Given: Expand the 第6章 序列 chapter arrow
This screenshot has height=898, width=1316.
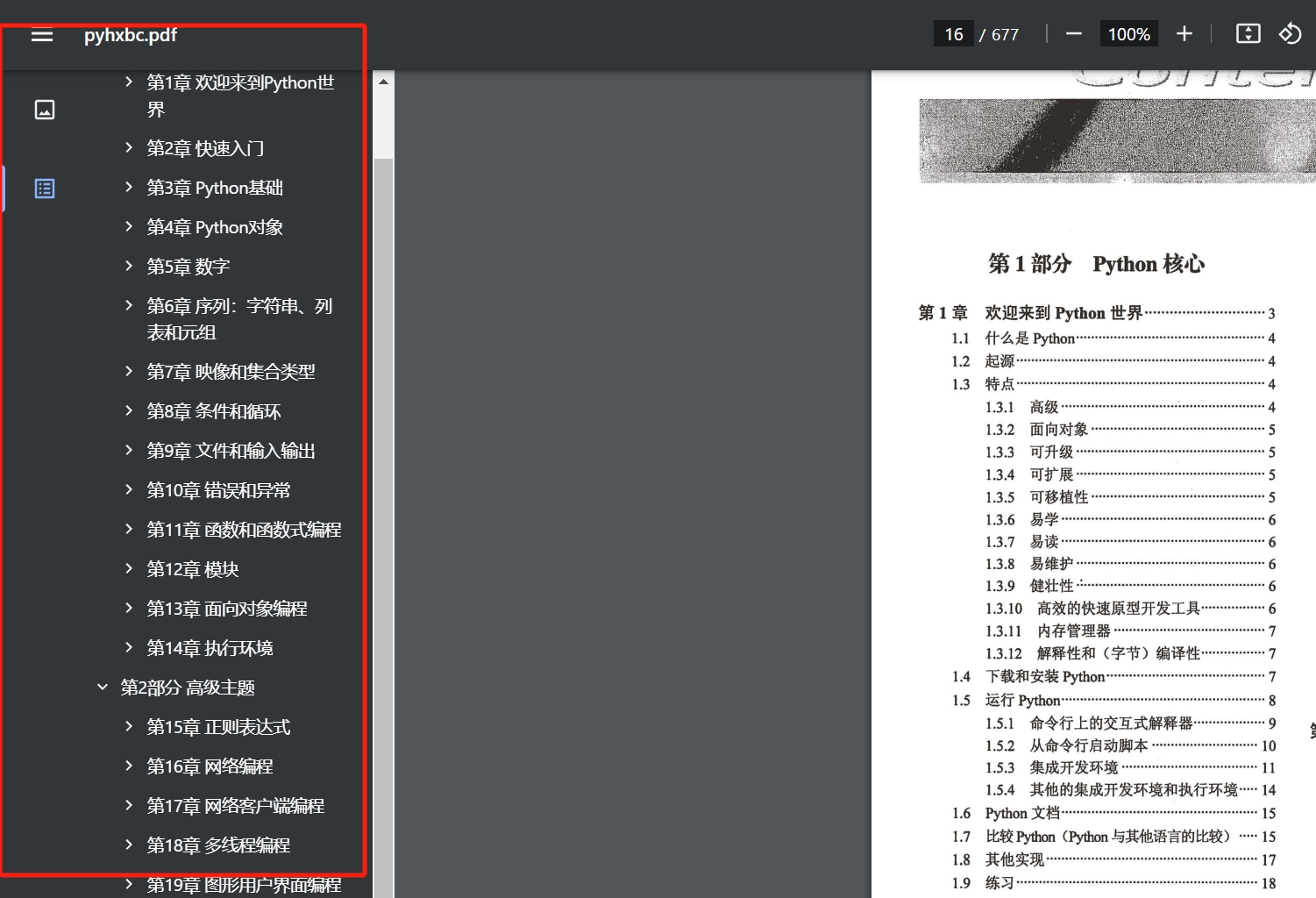Looking at the screenshot, I should [x=129, y=306].
